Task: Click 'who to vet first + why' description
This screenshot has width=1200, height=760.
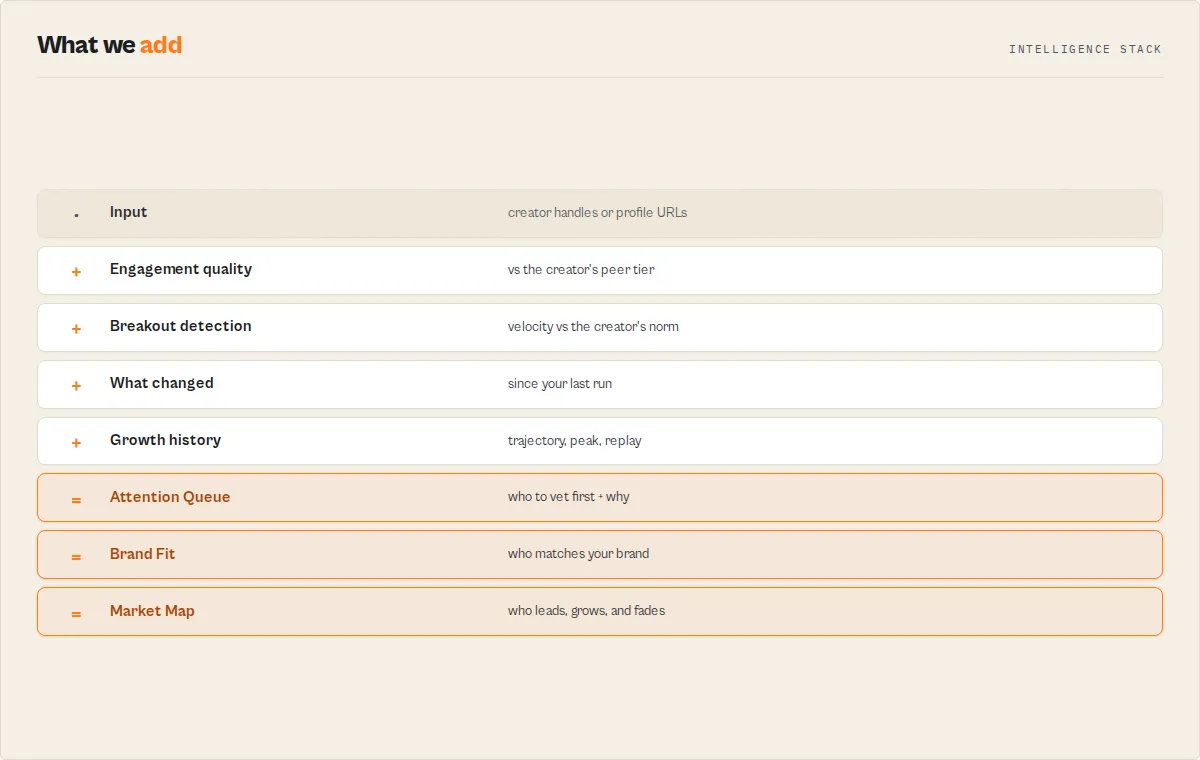Action: point(568,497)
